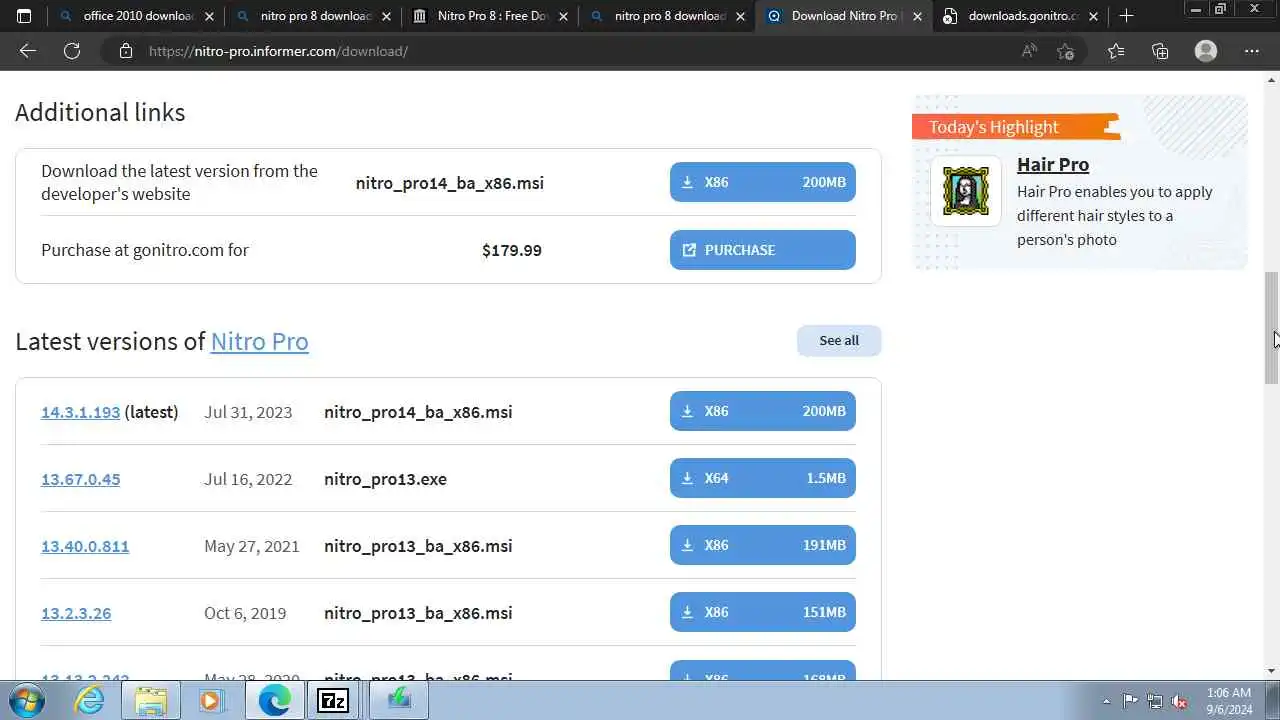Switch to Nitro Pro 8 : Free Download tab
Screen dimensions: 1280x720
coord(491,16)
